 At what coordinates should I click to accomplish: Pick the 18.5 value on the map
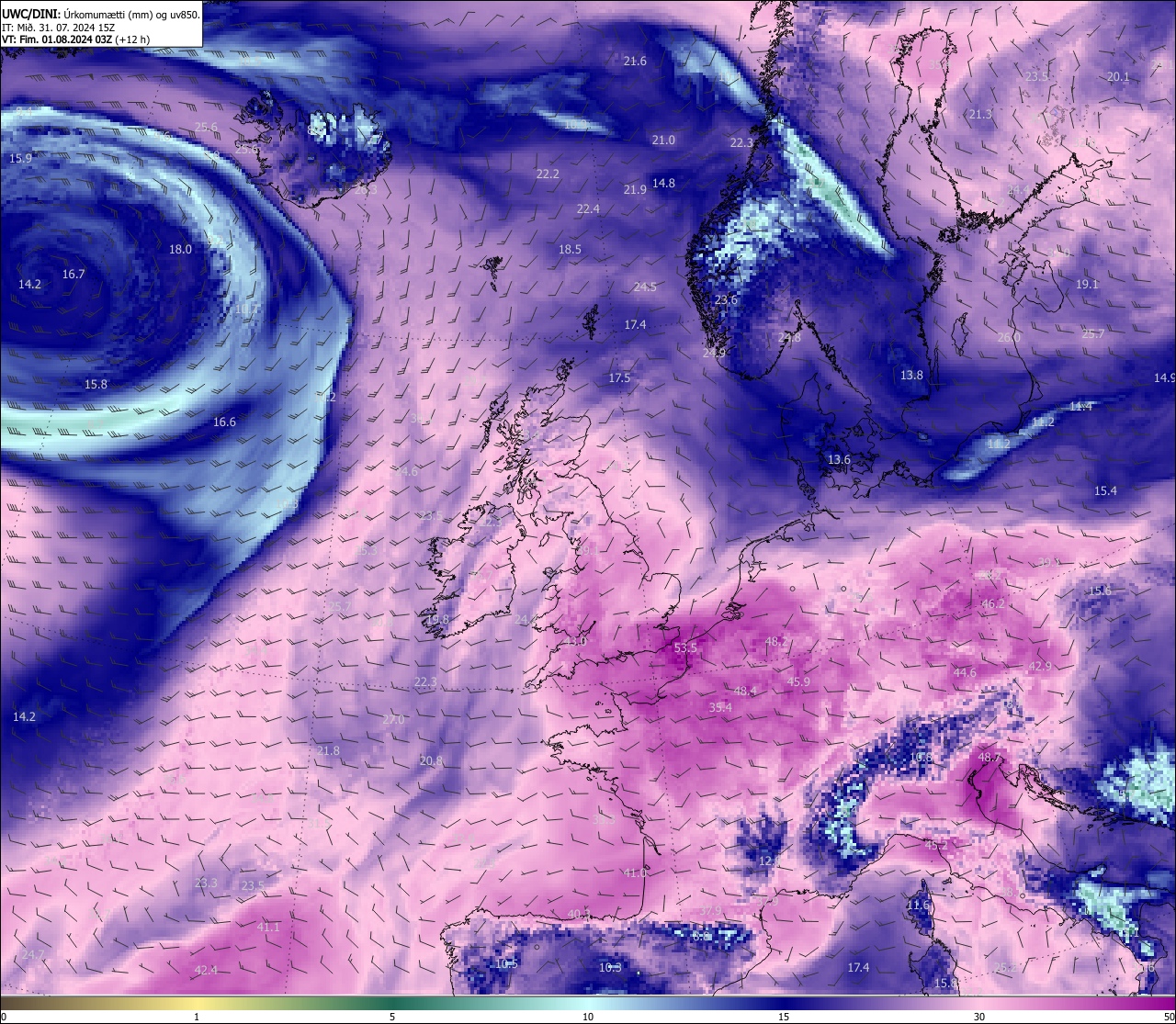coord(570,250)
